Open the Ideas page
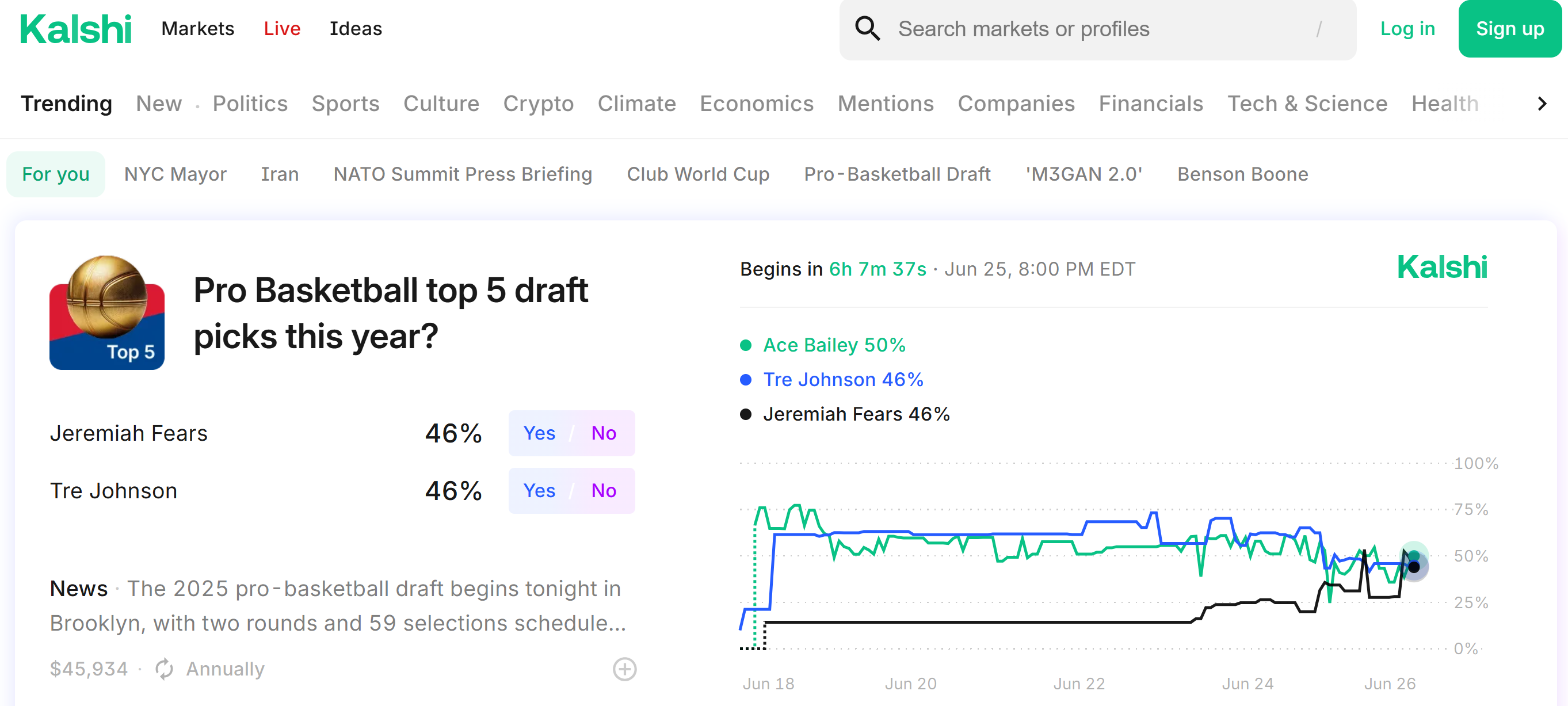 pos(356,29)
